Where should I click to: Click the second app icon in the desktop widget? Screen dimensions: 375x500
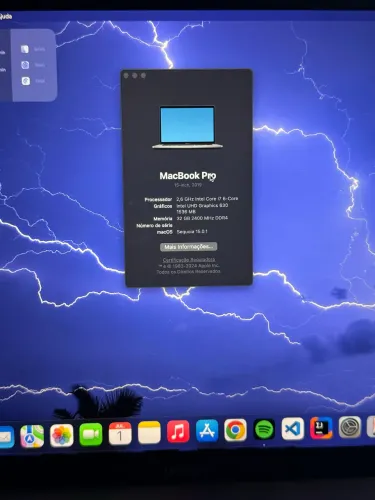click(25, 65)
